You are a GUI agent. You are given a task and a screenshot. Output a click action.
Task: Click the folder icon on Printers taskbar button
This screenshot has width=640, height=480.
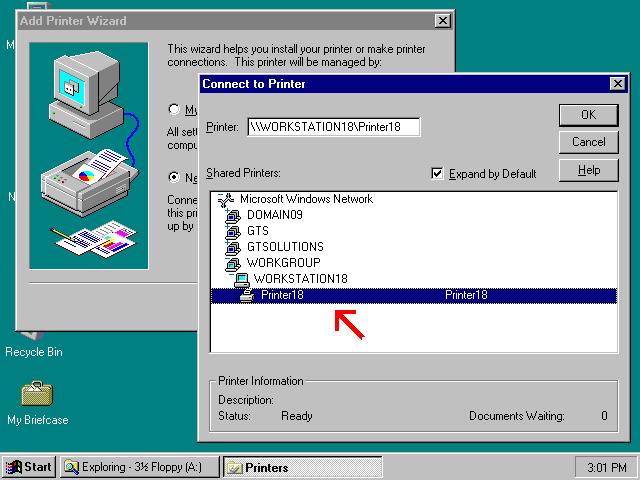[x=234, y=467]
